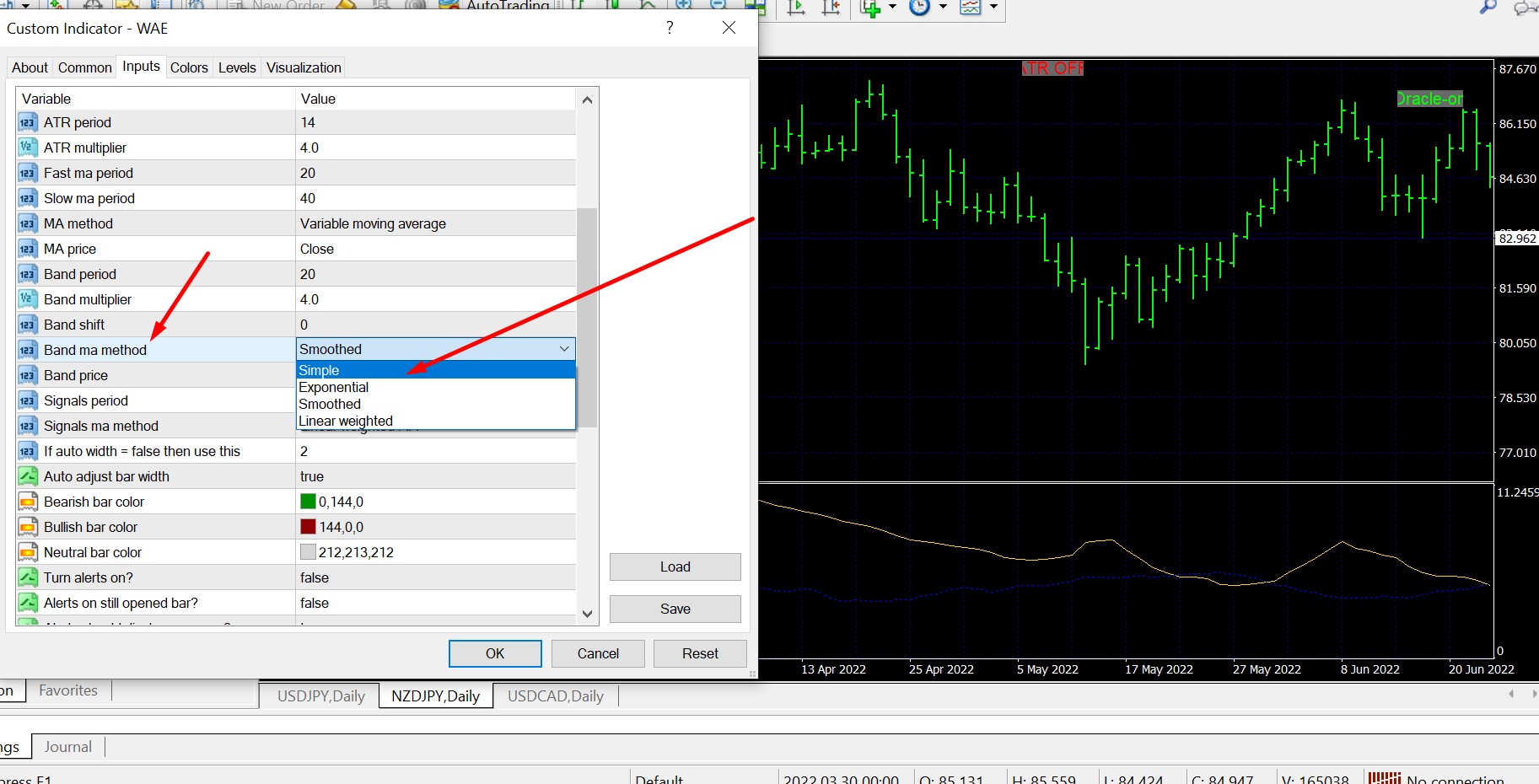This screenshot has width=1539, height=784.
Task: Click Reset to restore default inputs
Action: [700, 653]
